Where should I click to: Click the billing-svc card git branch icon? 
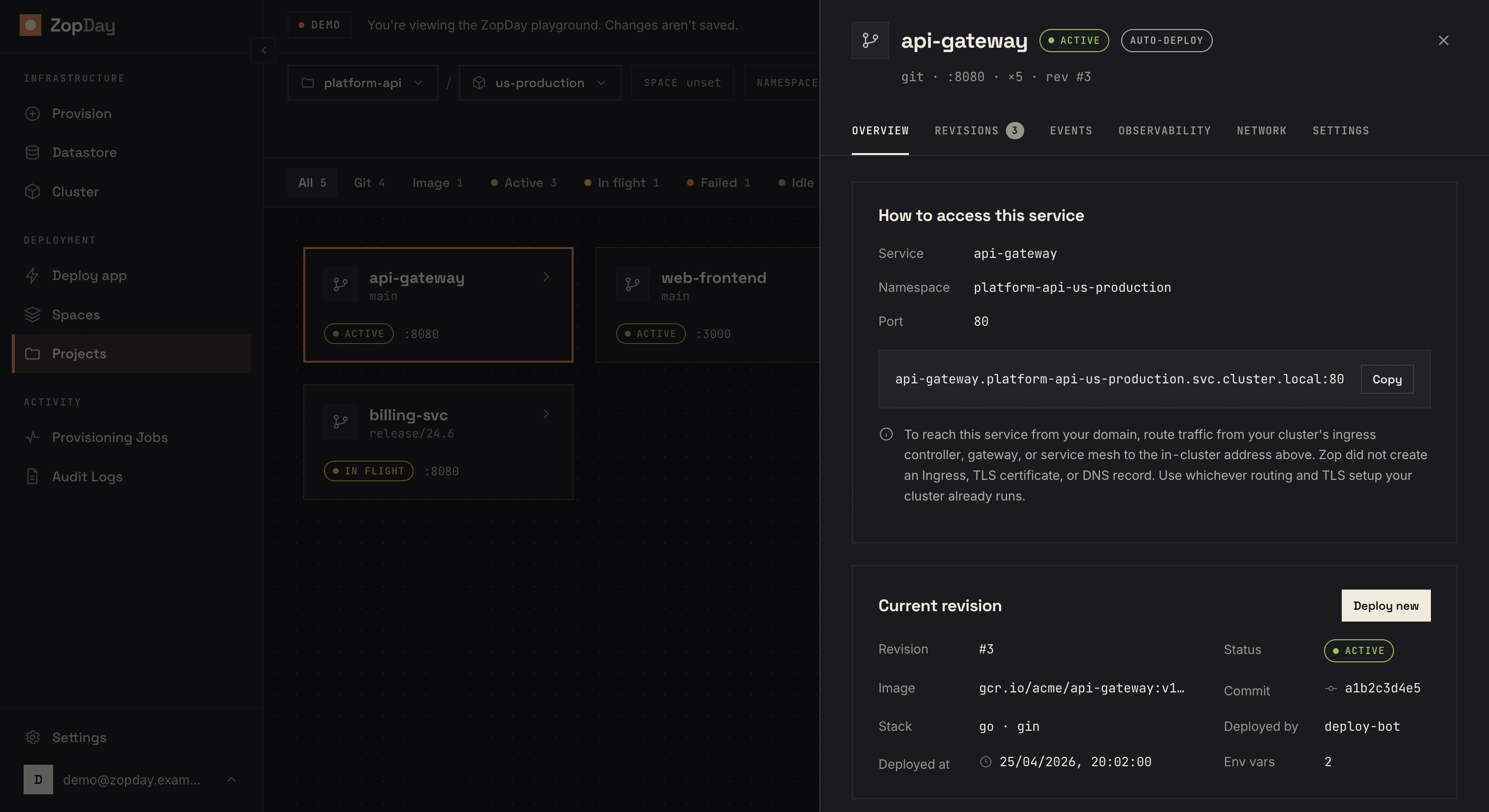(340, 422)
